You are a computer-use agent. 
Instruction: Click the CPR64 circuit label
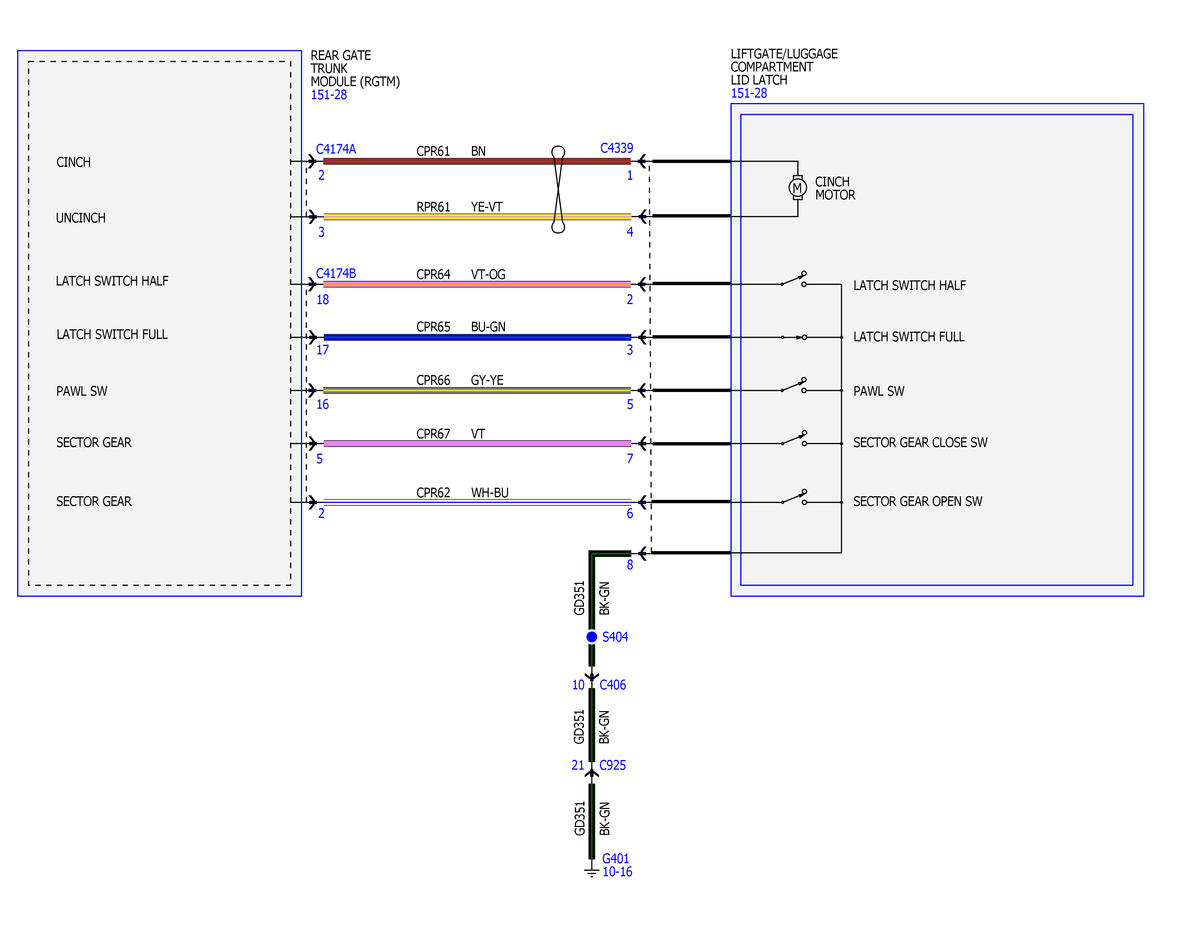pyautogui.click(x=433, y=275)
